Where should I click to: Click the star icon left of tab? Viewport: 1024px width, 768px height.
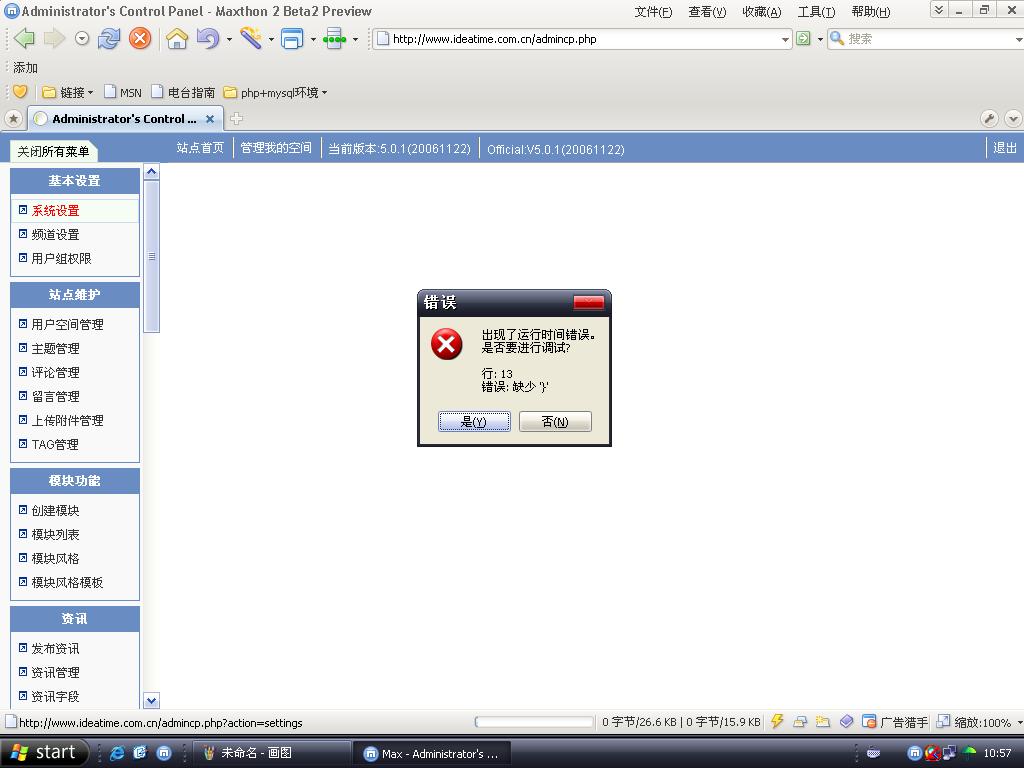[x=13, y=119]
